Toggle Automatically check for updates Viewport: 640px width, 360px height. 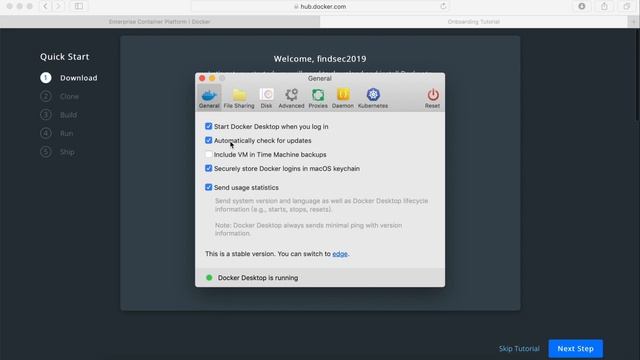(x=209, y=140)
